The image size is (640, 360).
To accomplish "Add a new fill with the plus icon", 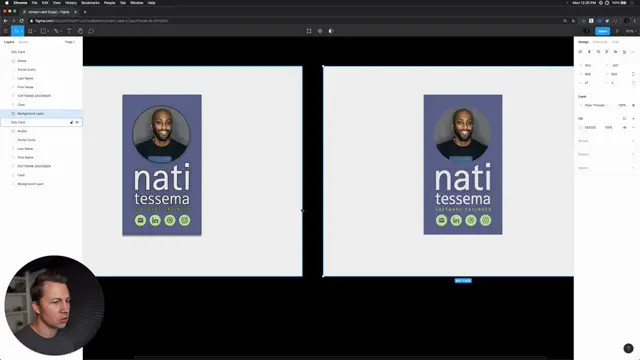I will pyautogui.click(x=633, y=118).
